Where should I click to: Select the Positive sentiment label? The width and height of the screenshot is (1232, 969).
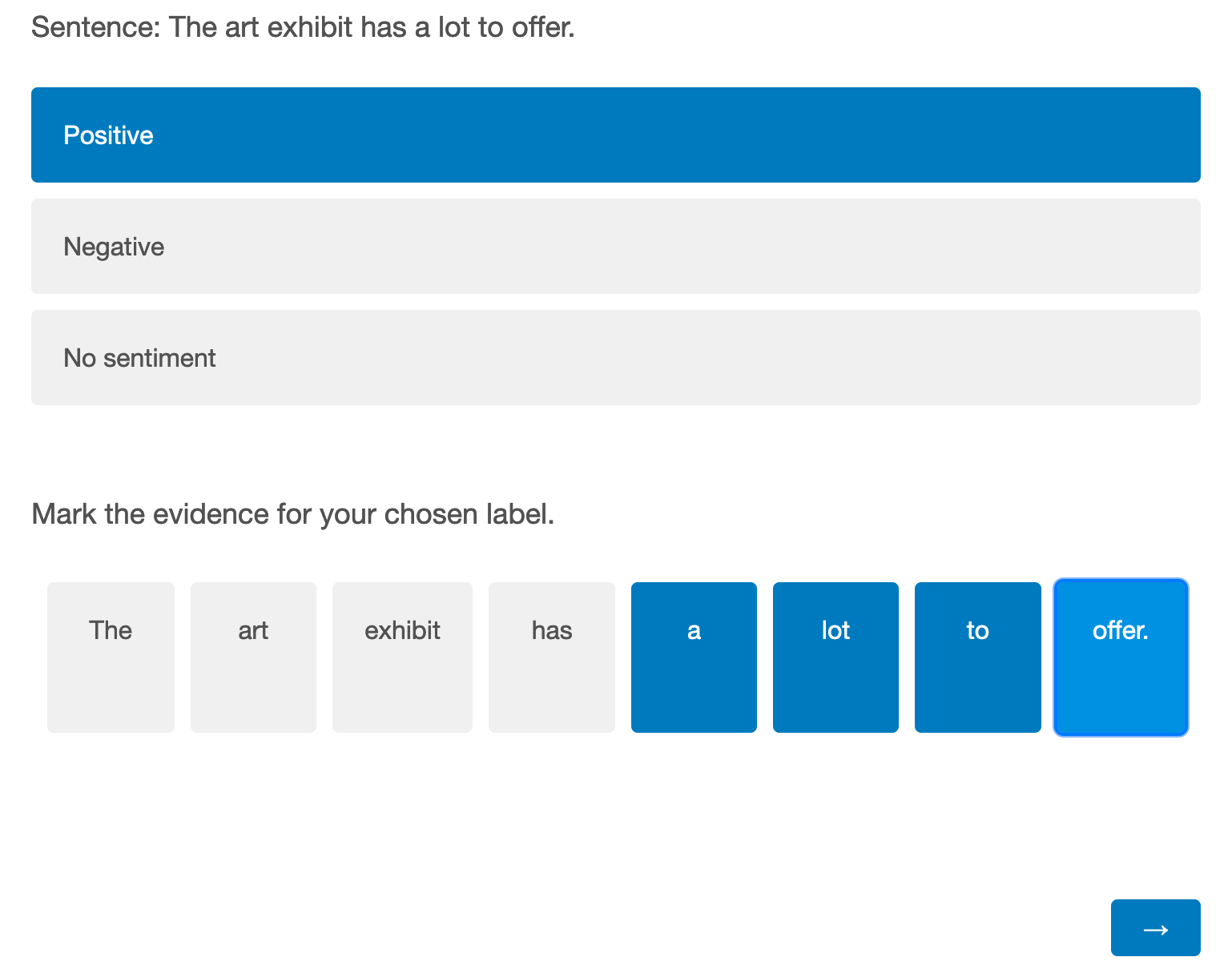[615, 135]
